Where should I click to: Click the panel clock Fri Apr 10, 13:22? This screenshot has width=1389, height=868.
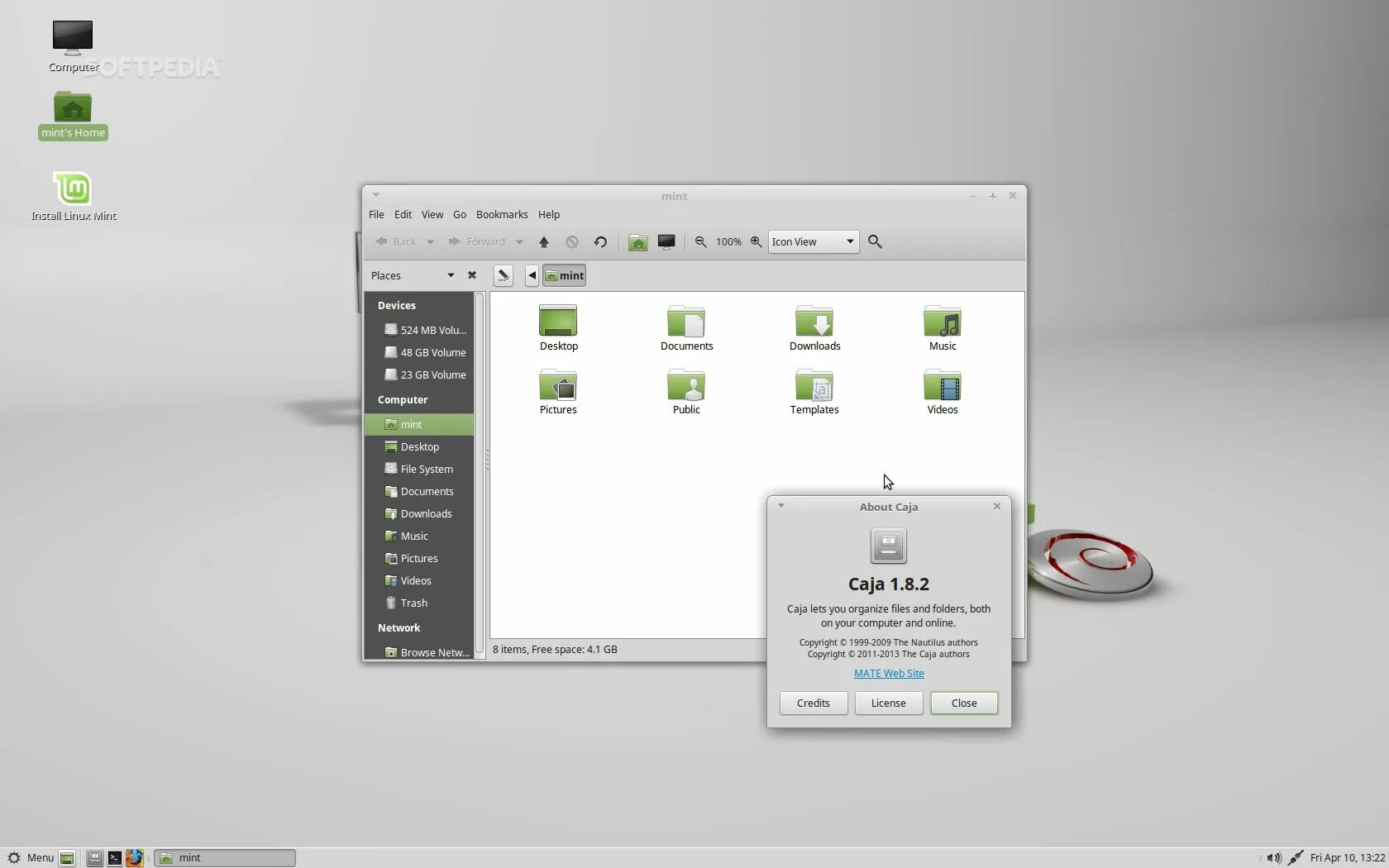pyautogui.click(x=1347, y=858)
